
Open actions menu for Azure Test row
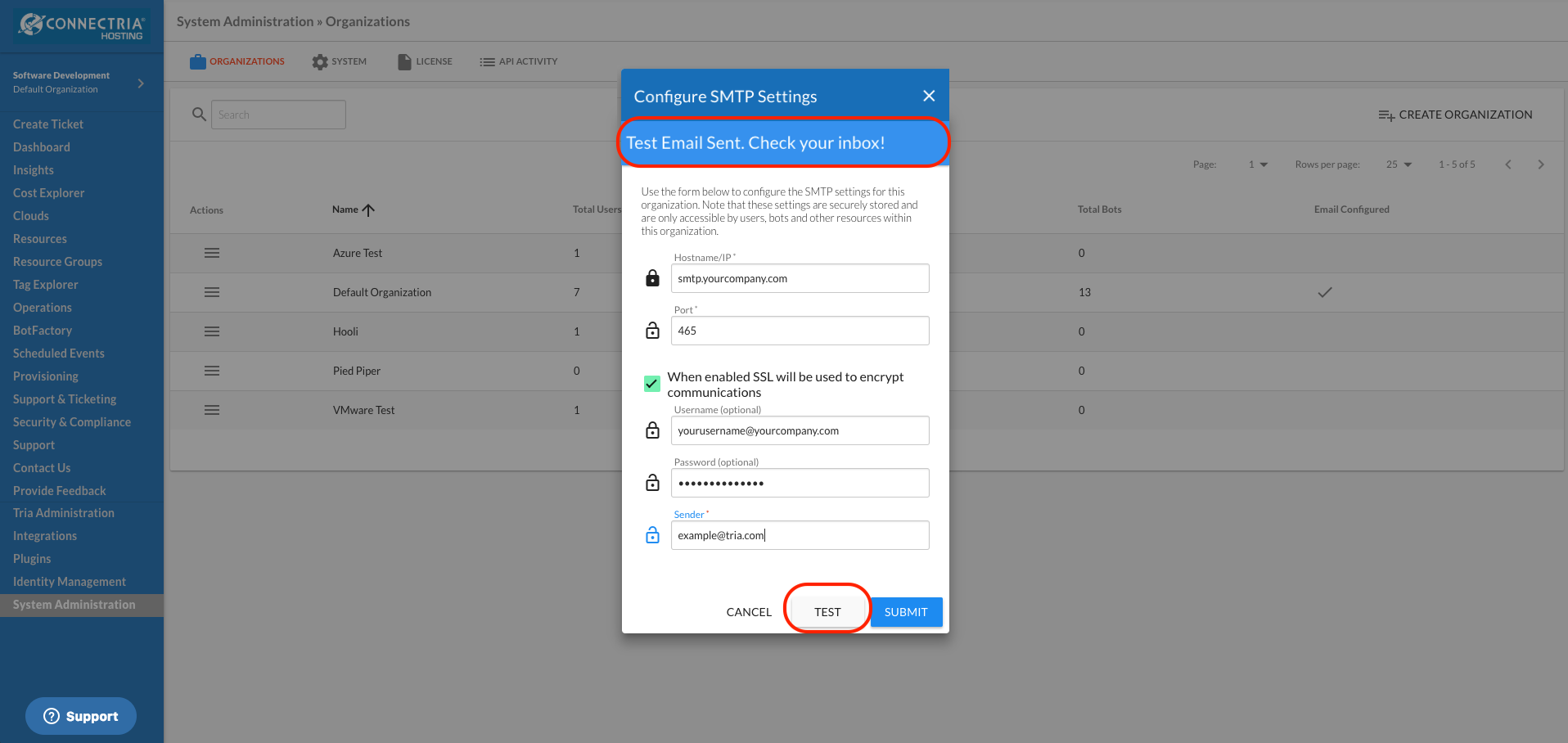tap(212, 253)
